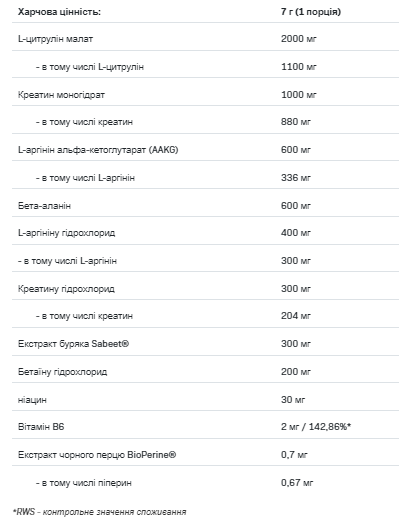
Task: Click 'Бетаїну гідрохлорид' ingredient label
Action: coord(62,372)
